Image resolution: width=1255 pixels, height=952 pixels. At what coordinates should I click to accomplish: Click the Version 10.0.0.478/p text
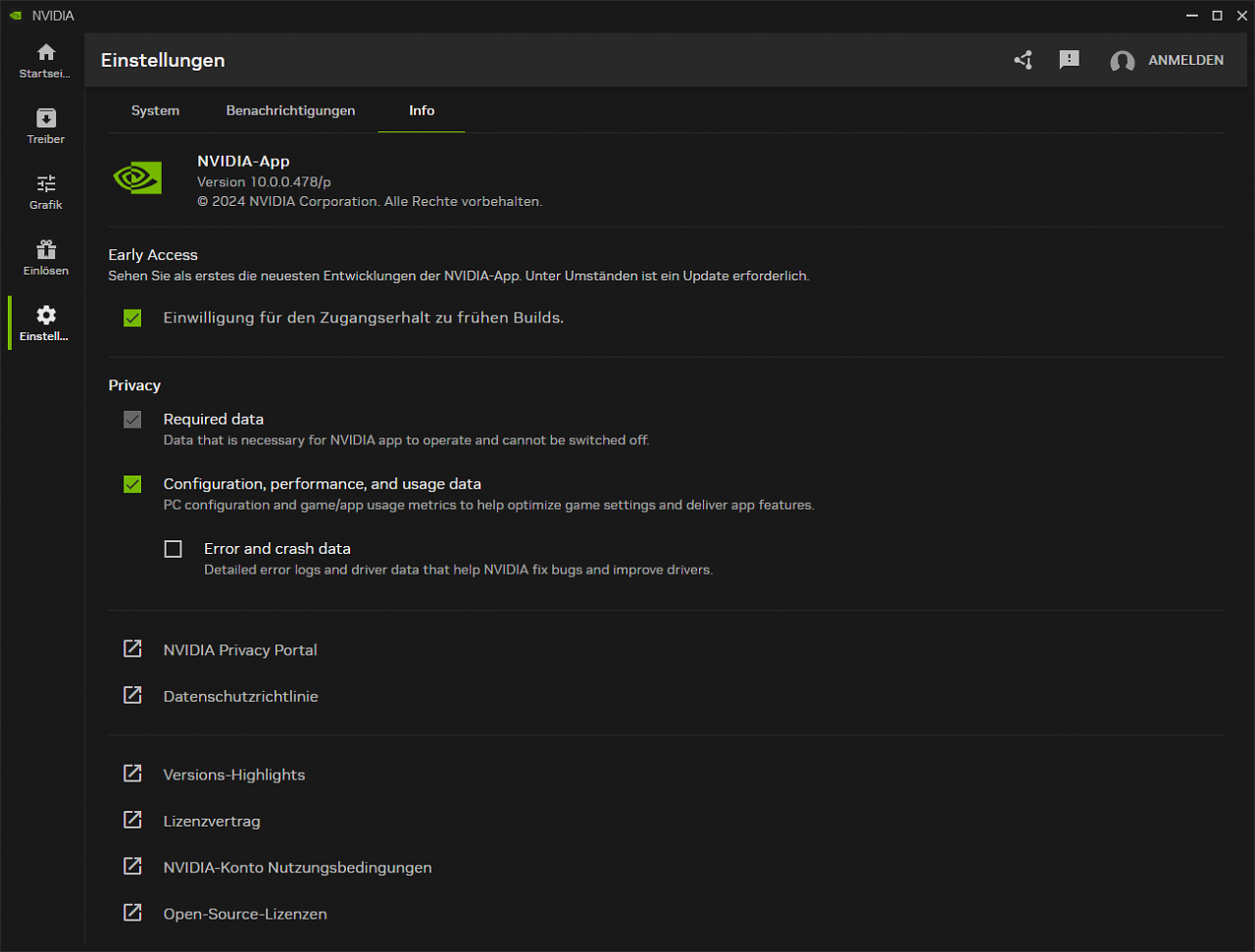coord(264,182)
